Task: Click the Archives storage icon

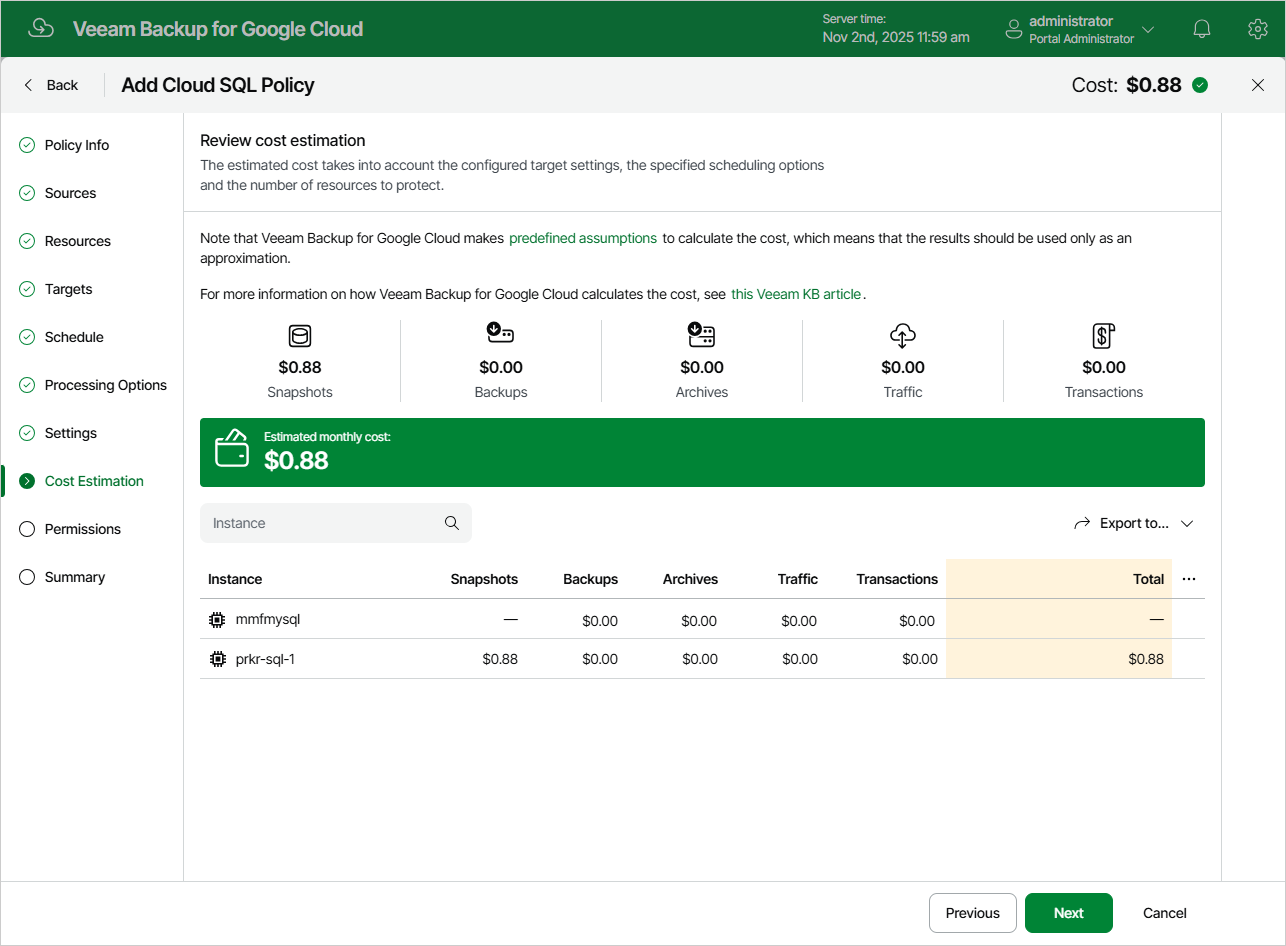Action: click(702, 334)
